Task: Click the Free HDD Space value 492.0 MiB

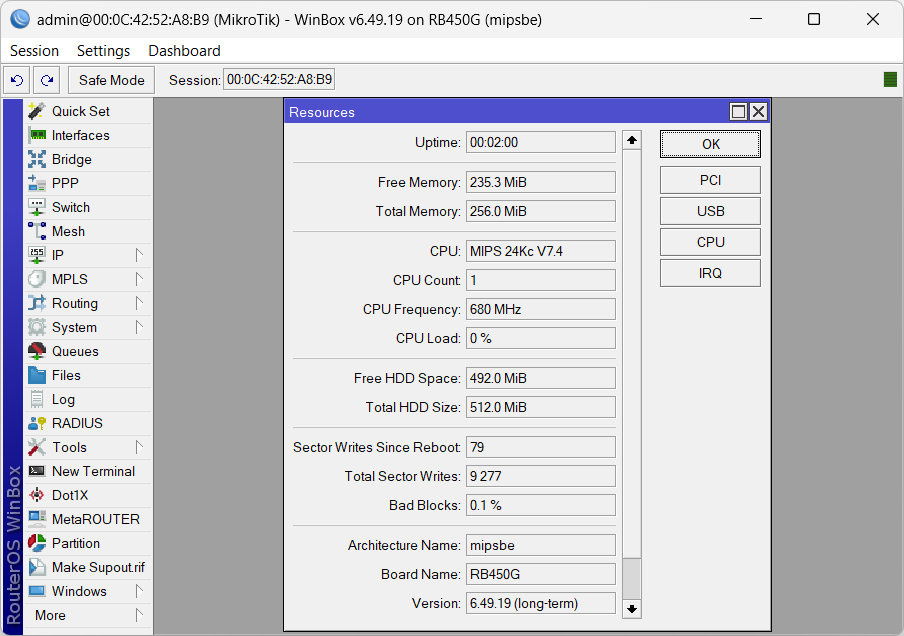Action: click(541, 378)
